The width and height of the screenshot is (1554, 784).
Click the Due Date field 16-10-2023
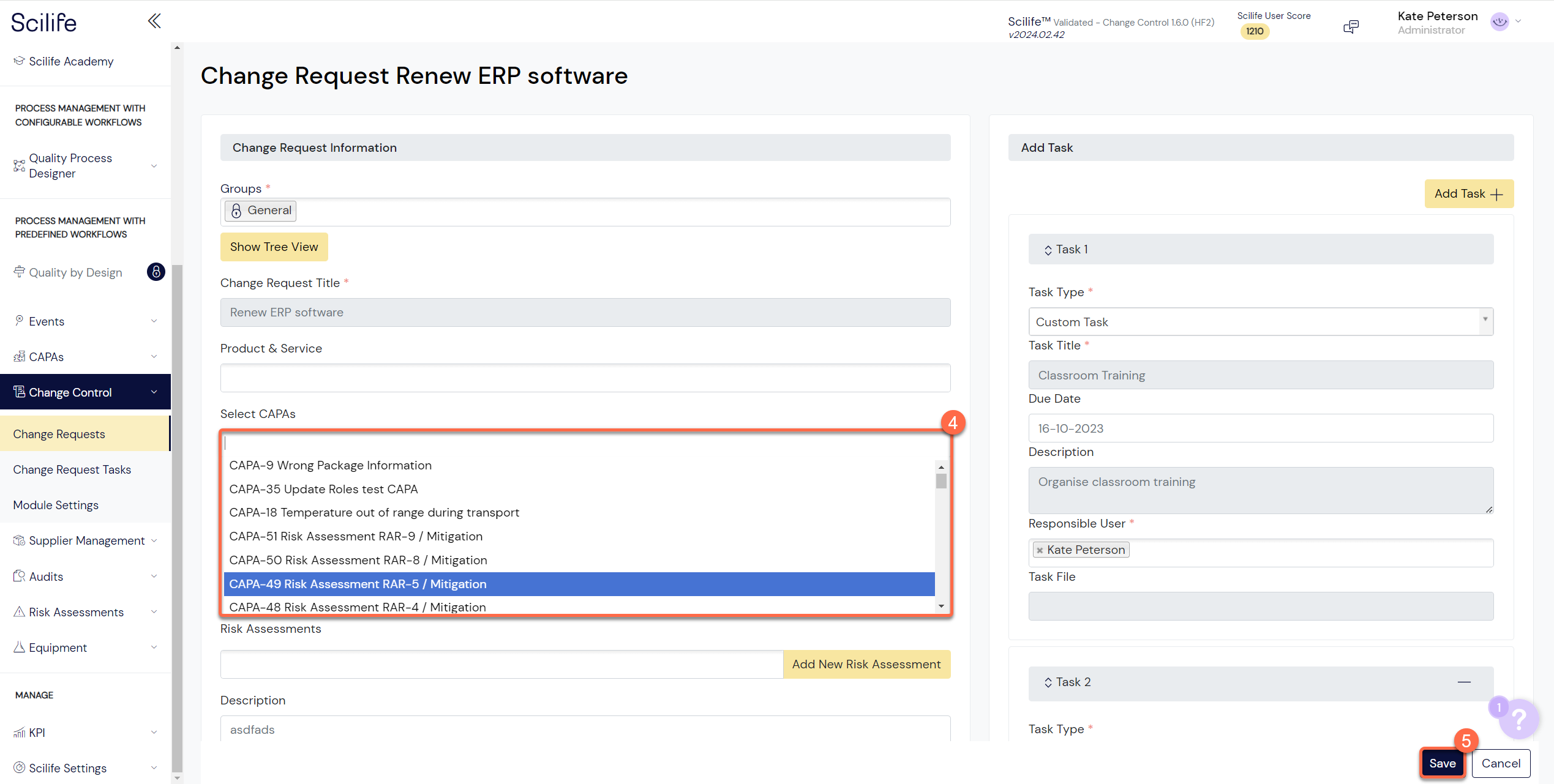(1261, 428)
